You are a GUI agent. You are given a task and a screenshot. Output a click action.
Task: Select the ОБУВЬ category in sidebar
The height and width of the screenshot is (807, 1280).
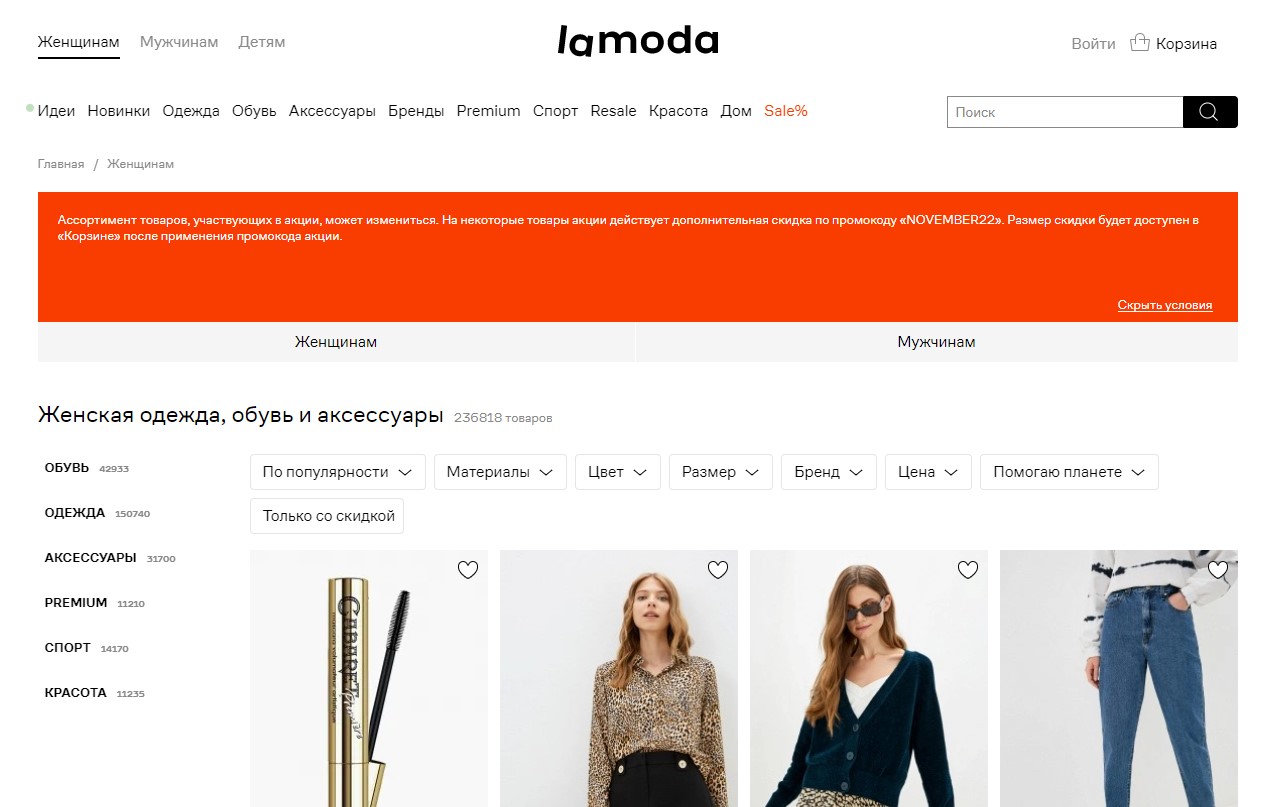67,468
